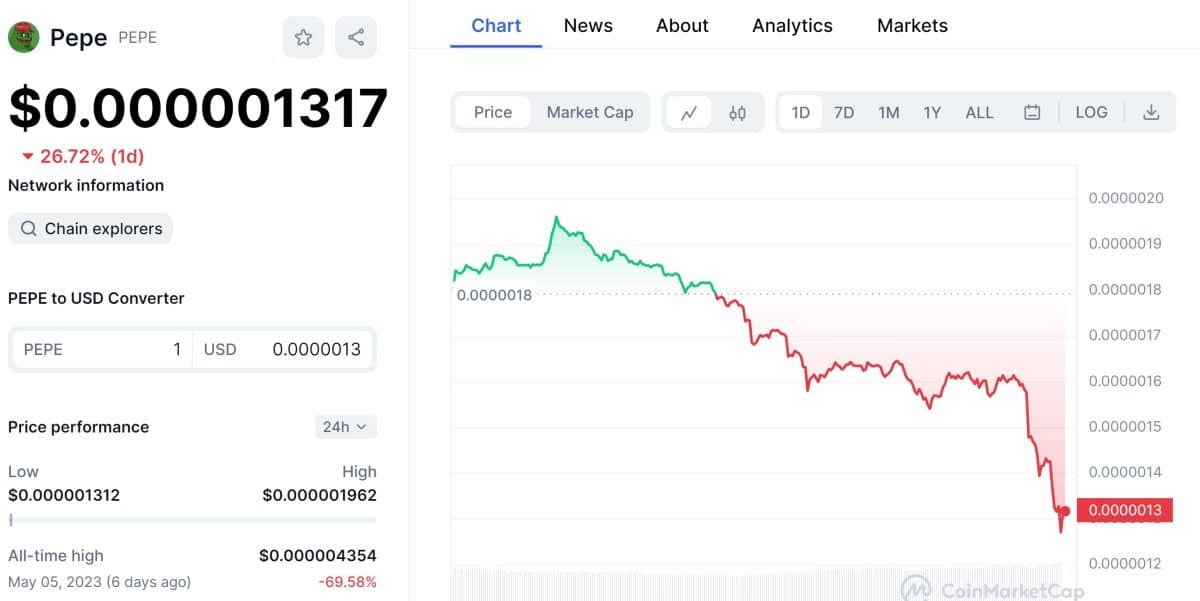1200x601 pixels.
Task: Expand the 24h price performance dropdown
Action: point(345,427)
